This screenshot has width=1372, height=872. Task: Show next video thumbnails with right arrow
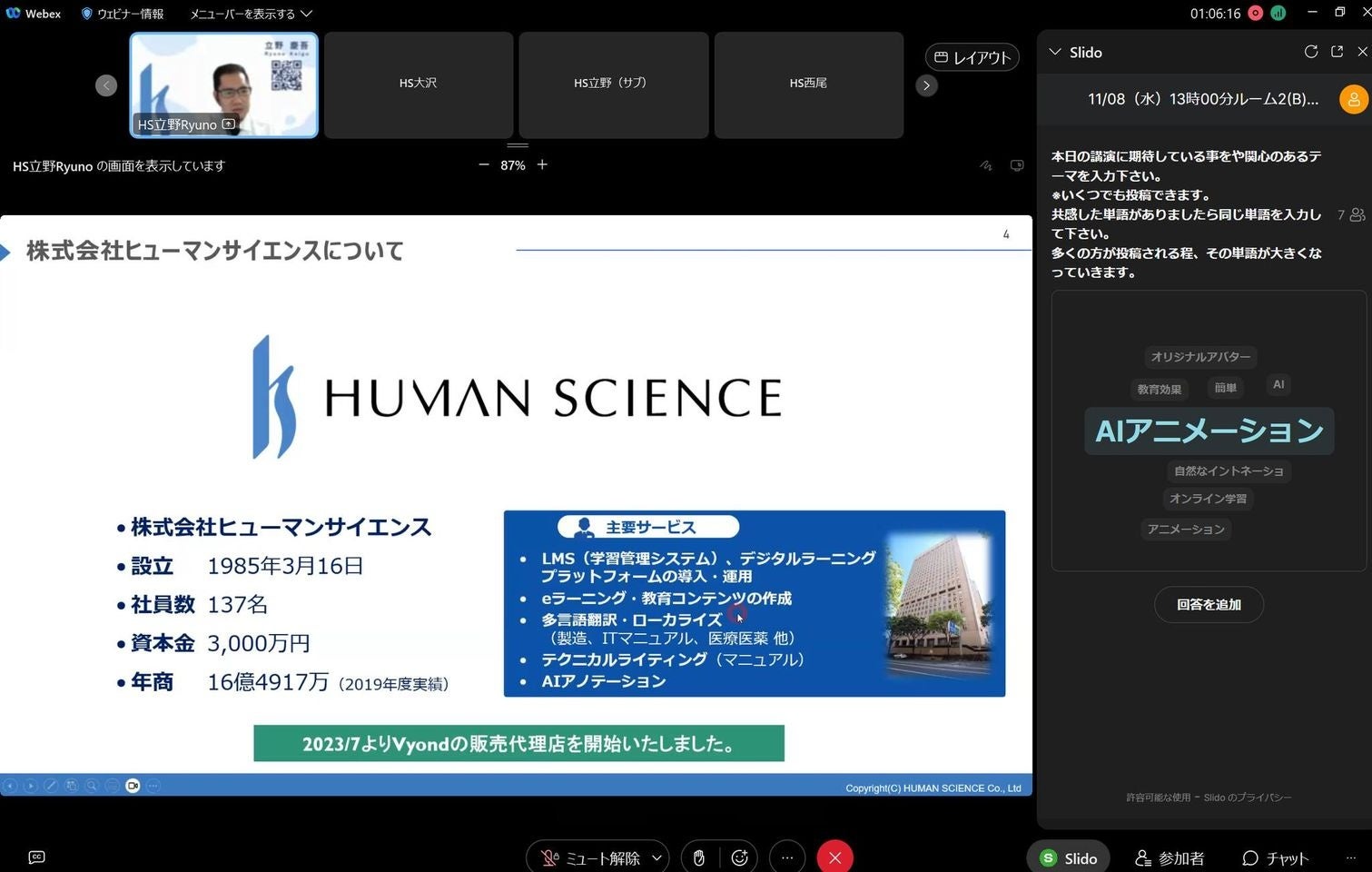tap(926, 85)
